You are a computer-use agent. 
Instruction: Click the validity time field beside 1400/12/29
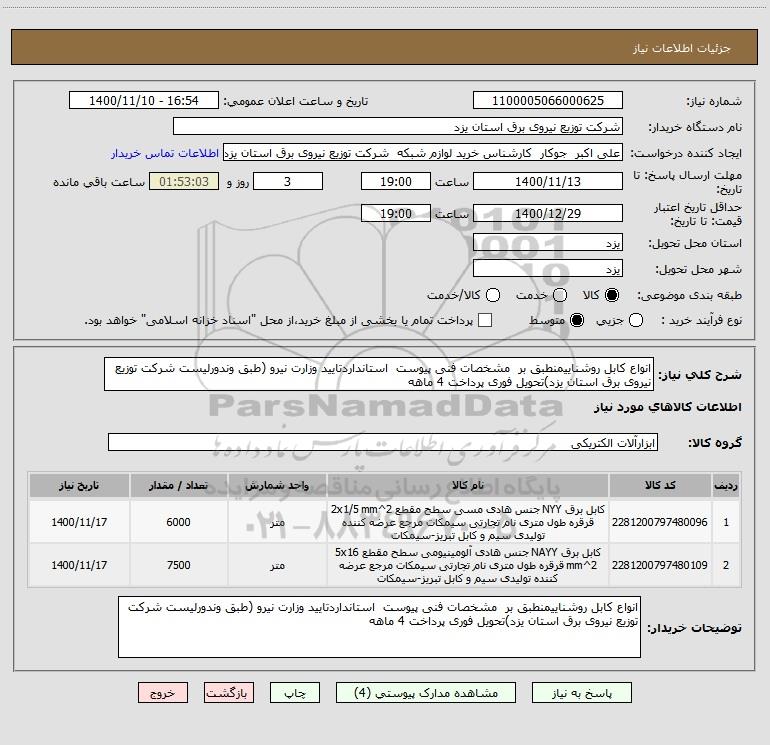[396, 214]
